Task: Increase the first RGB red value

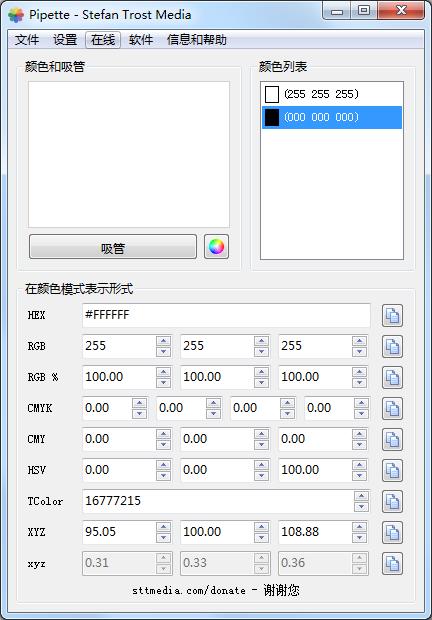Action: (163, 341)
